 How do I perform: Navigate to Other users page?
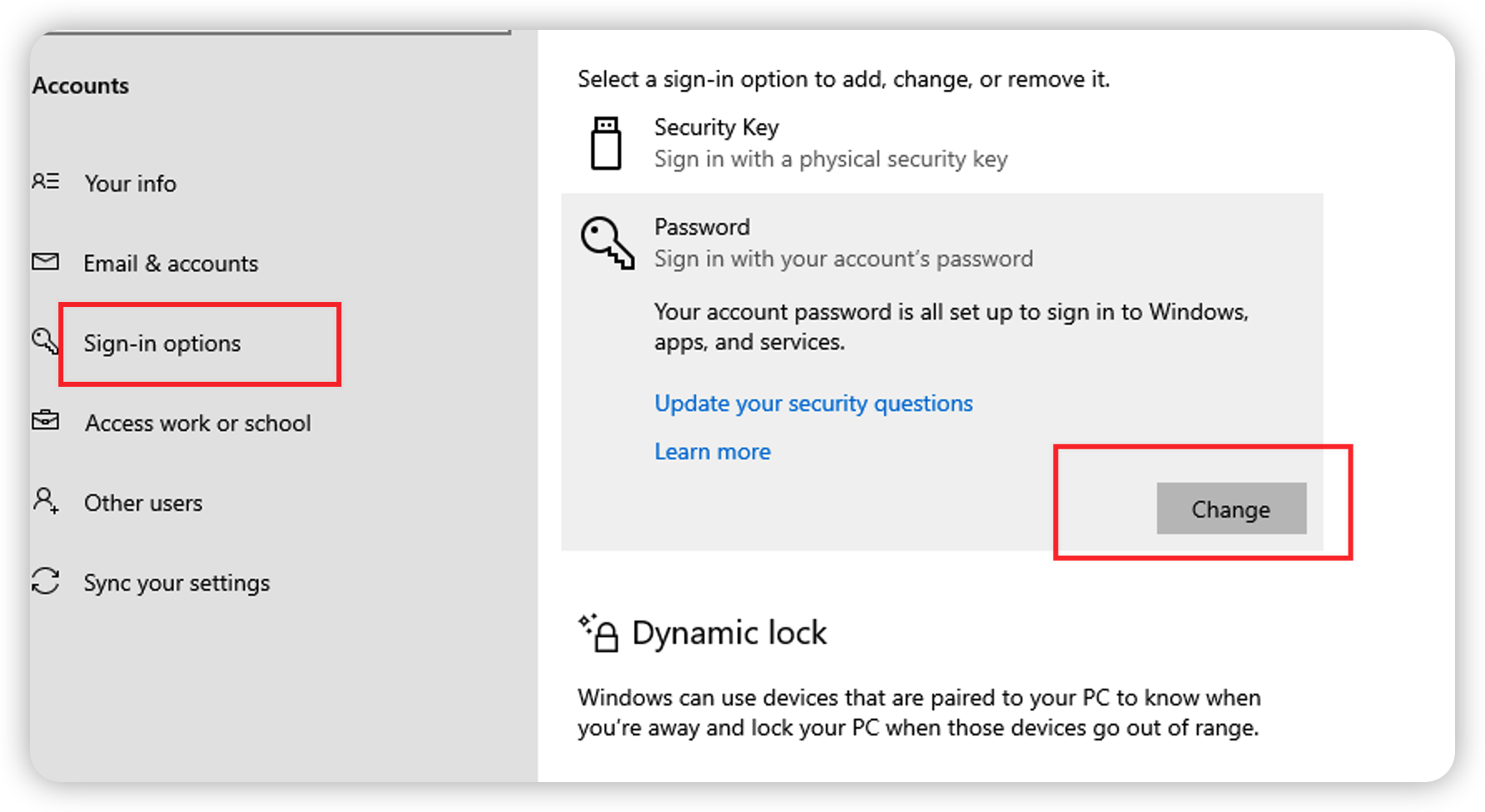[x=143, y=503]
